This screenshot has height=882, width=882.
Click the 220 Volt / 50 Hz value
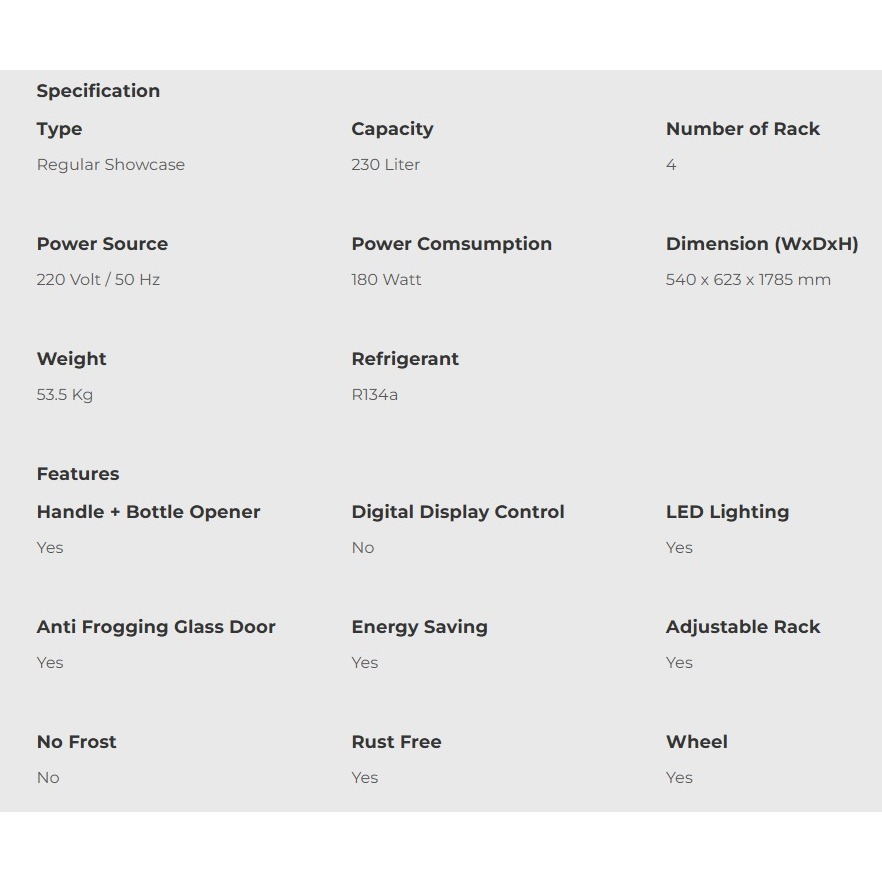(98, 280)
